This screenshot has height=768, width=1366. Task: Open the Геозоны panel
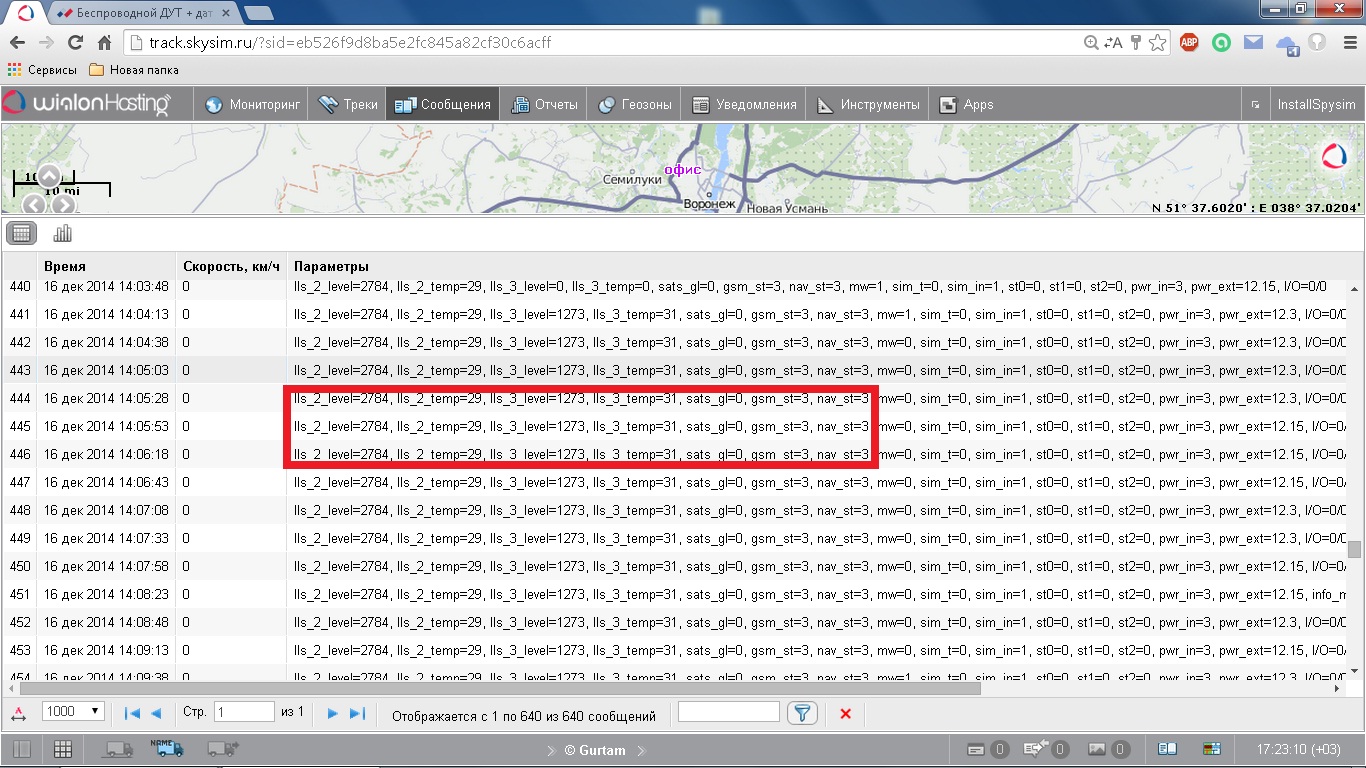[637, 105]
